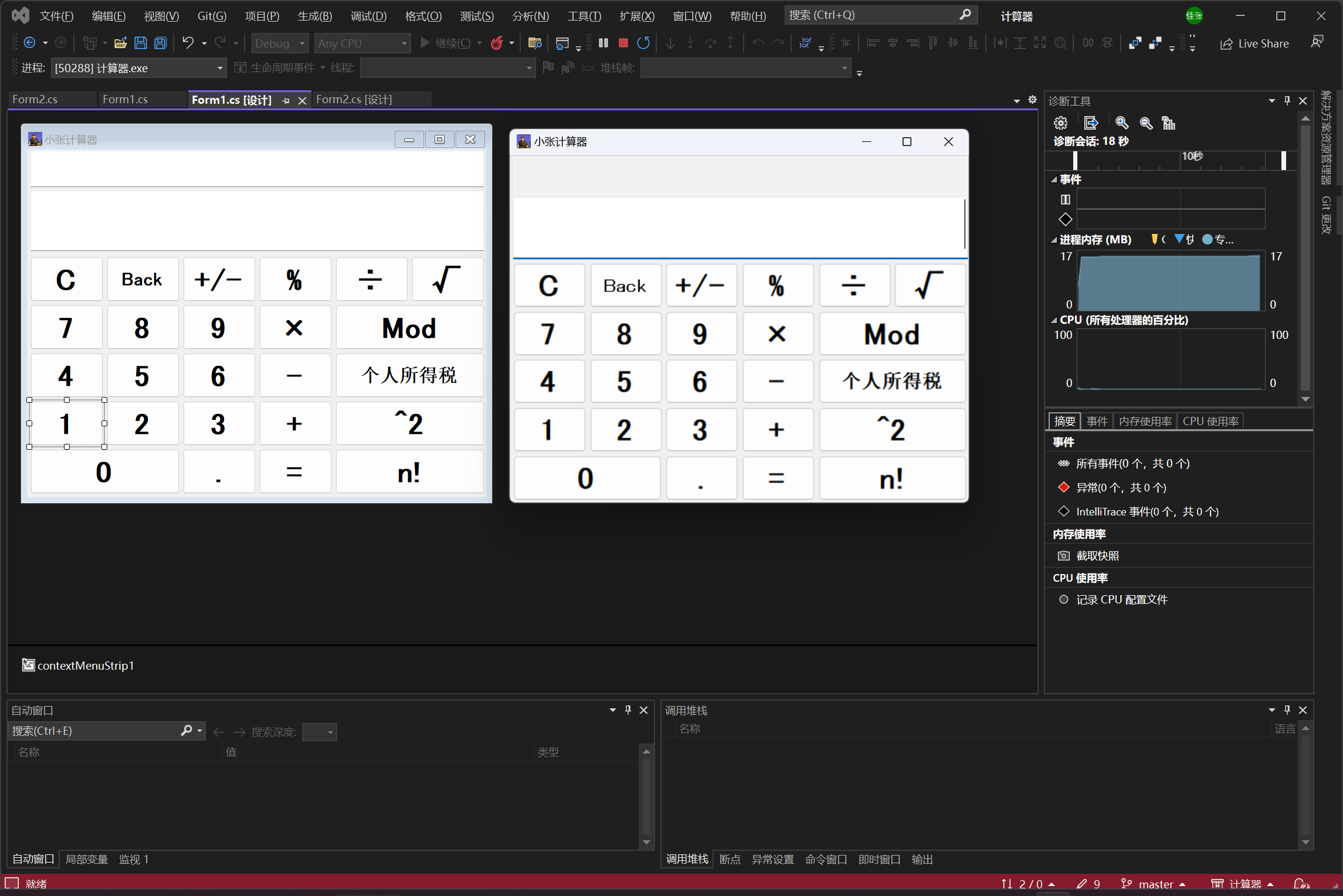Open the 调试(D) menu

tap(368, 16)
